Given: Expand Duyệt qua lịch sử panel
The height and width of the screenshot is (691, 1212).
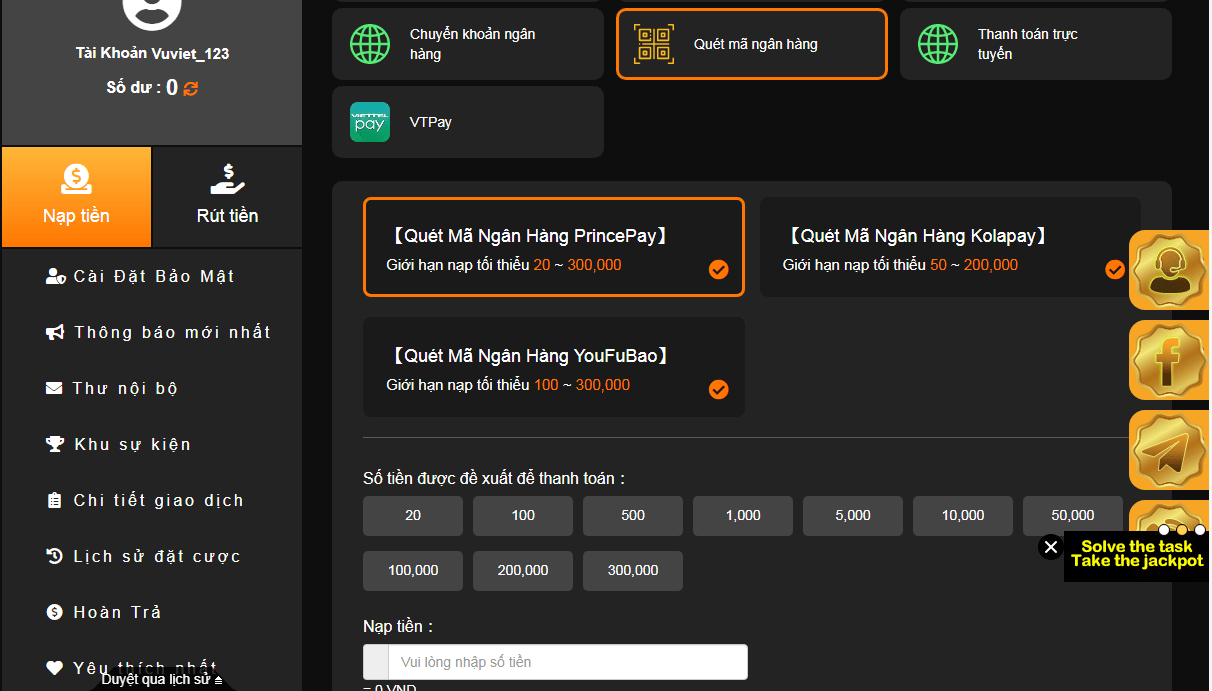Looking at the screenshot, I should pyautogui.click(x=162, y=679).
